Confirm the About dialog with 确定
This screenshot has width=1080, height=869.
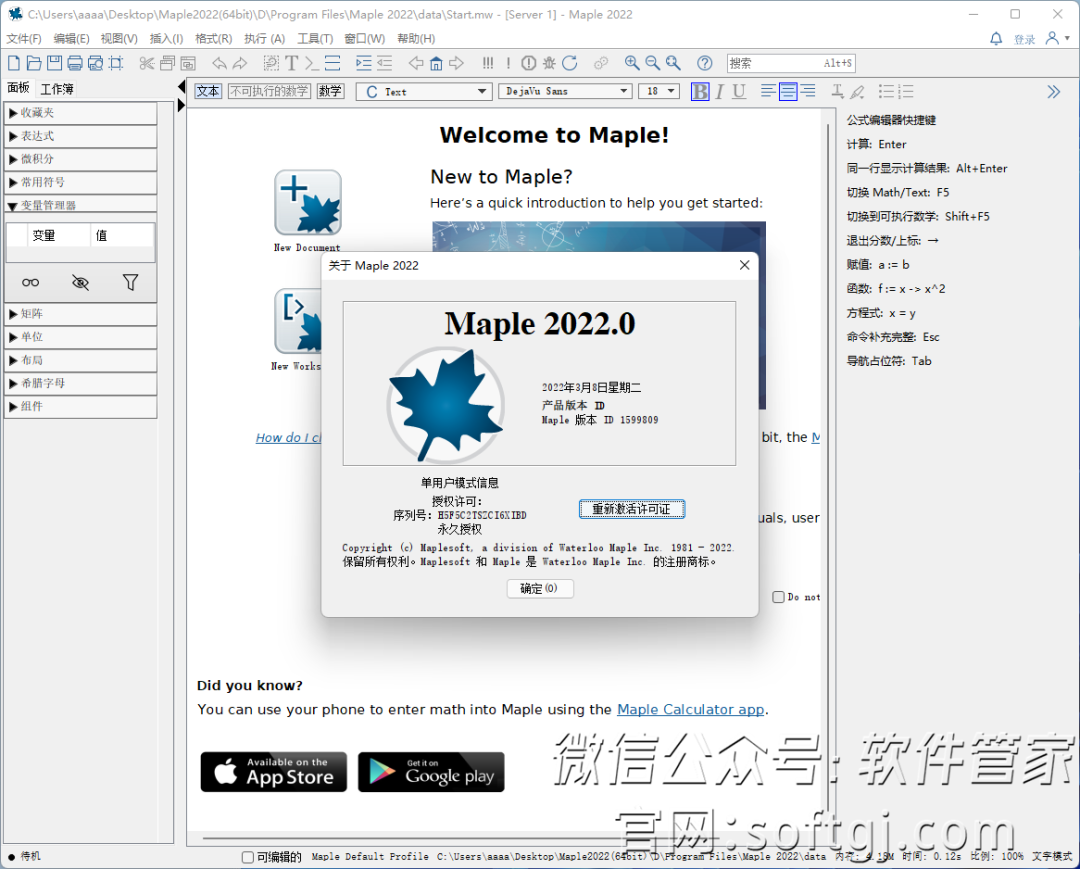click(540, 589)
